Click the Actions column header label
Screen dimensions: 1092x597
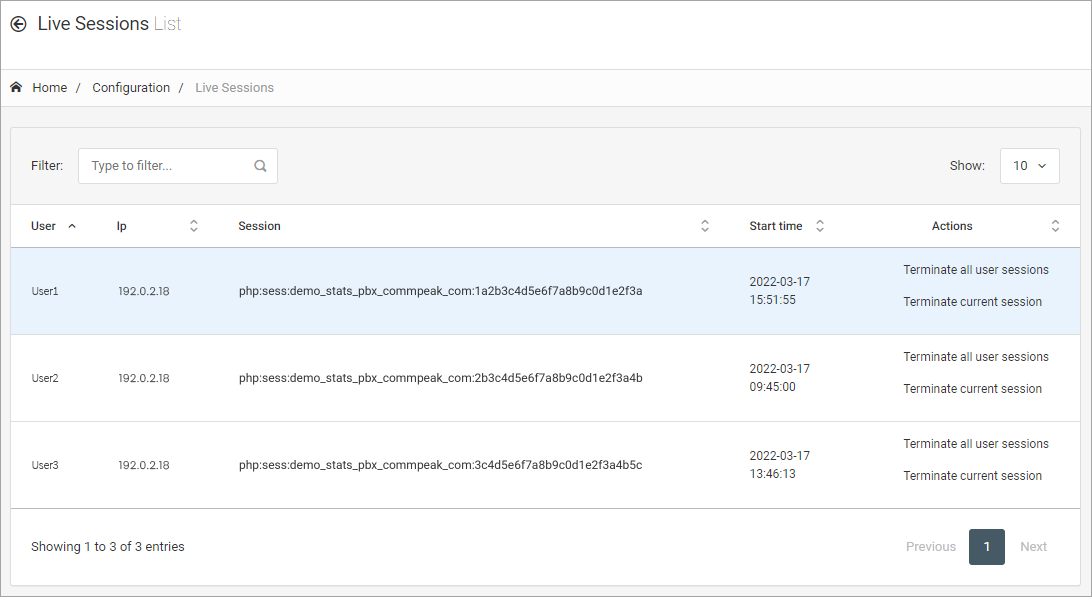tap(952, 226)
